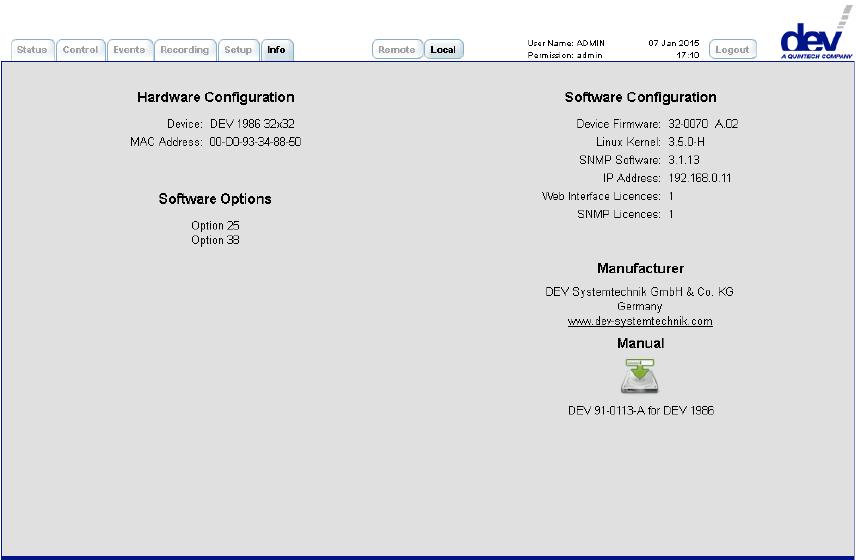Image resolution: width=856 pixels, height=560 pixels.
Task: Download the manual via green arrow icon
Action: coord(640,376)
